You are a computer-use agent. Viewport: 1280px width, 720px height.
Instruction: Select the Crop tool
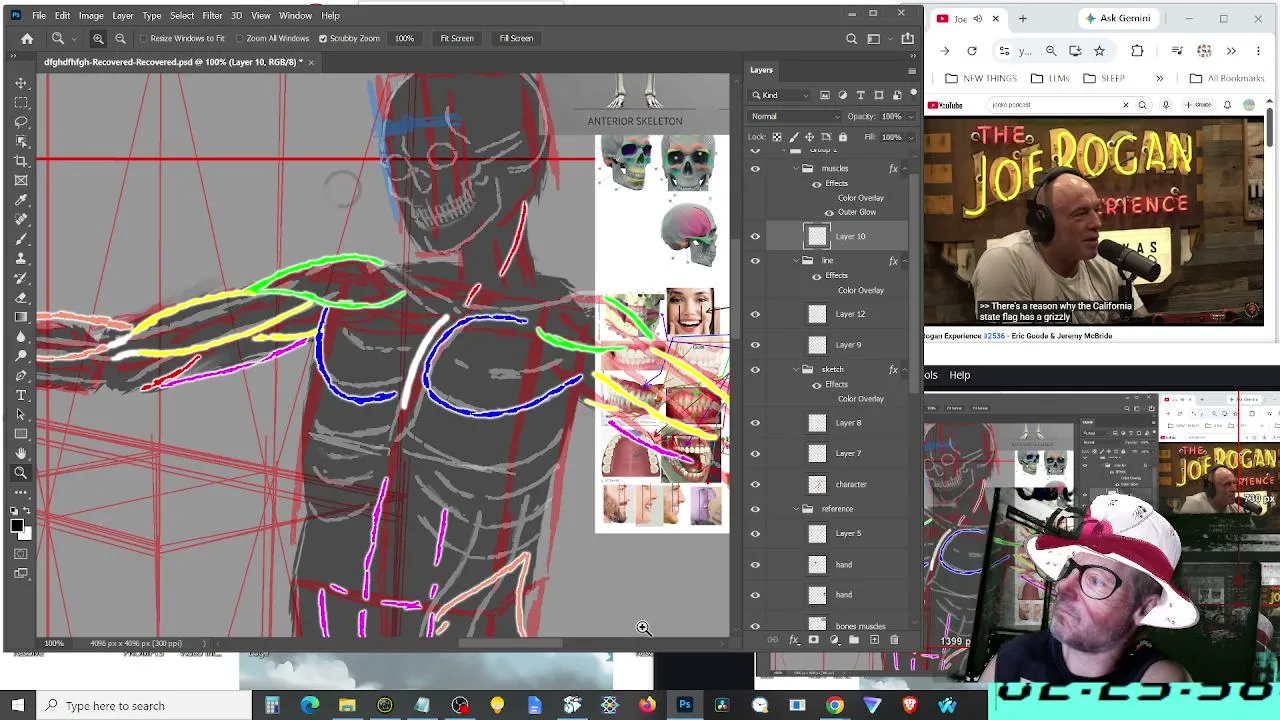(x=21, y=161)
